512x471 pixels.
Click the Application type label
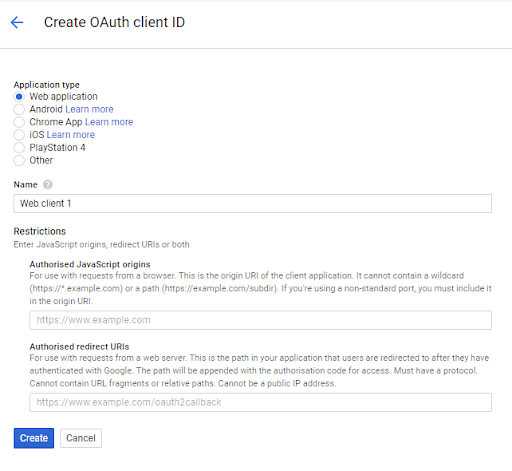46,85
